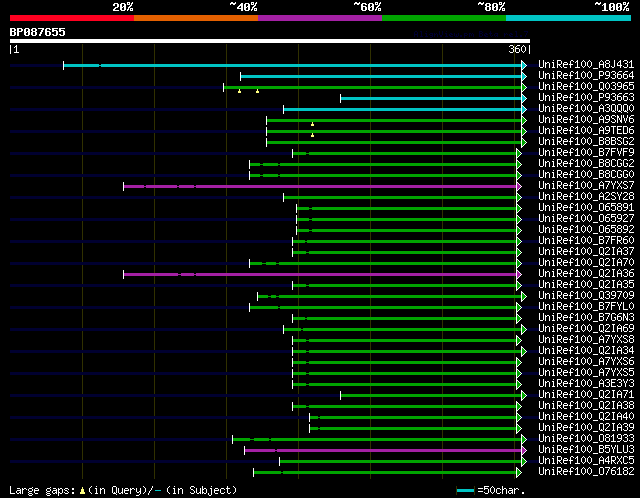Image resolution: width=640 pixels, height=498 pixels.
Task: Click the UniRef100_B8CGG0 label
Action: 586,175
